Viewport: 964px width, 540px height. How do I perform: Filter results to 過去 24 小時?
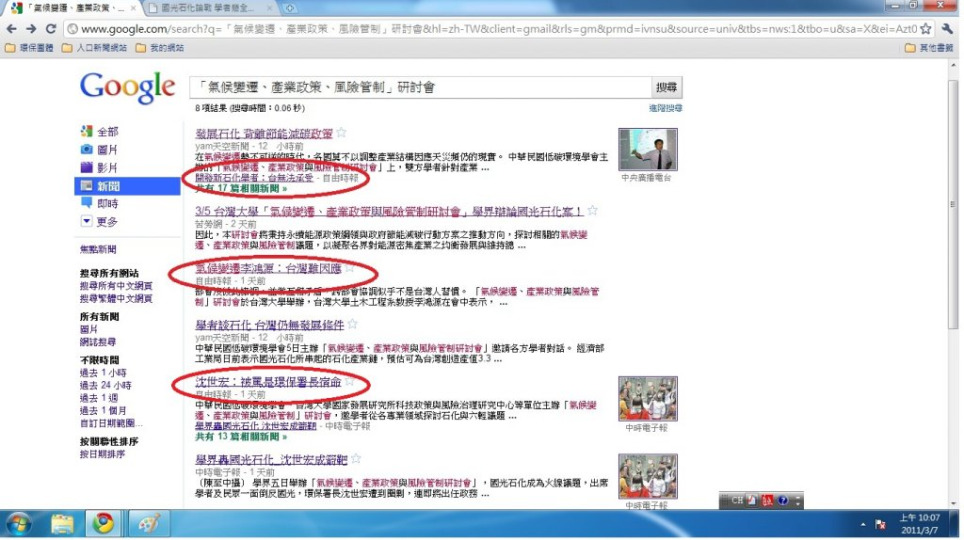coord(105,385)
